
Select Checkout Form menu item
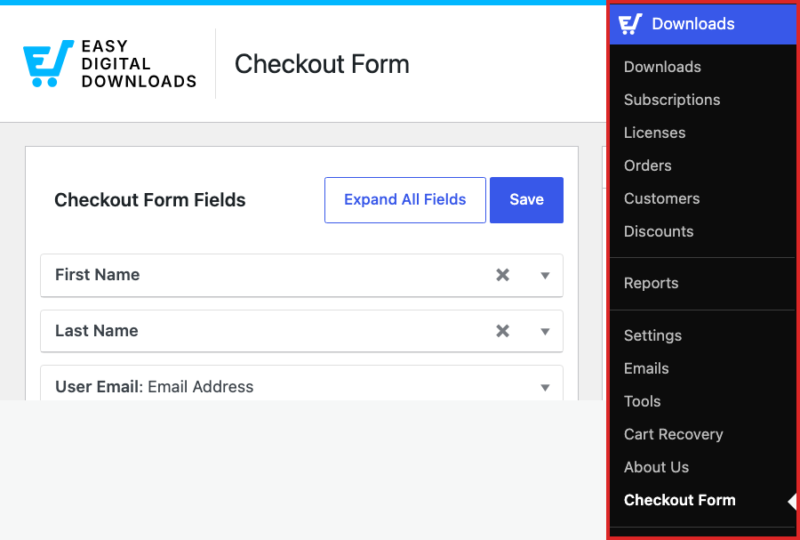click(x=680, y=500)
